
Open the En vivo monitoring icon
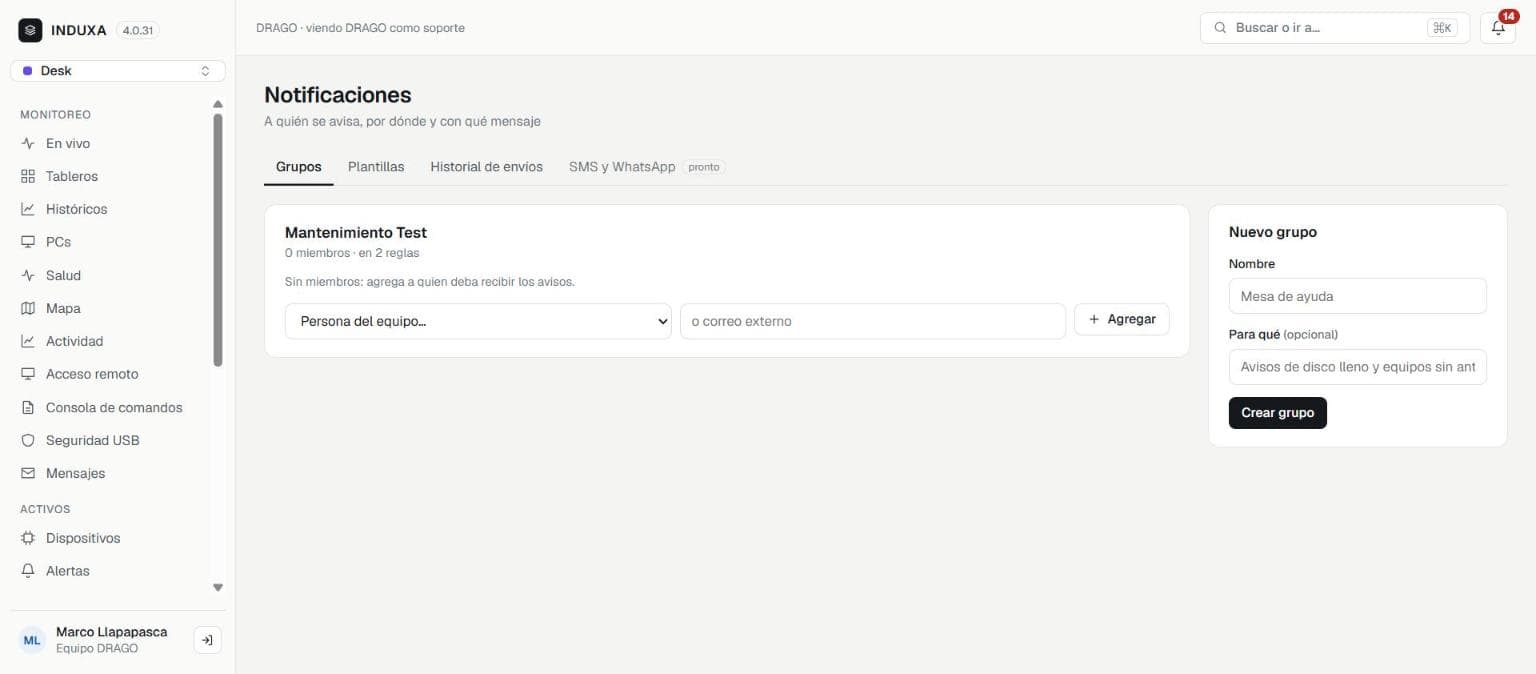click(28, 144)
